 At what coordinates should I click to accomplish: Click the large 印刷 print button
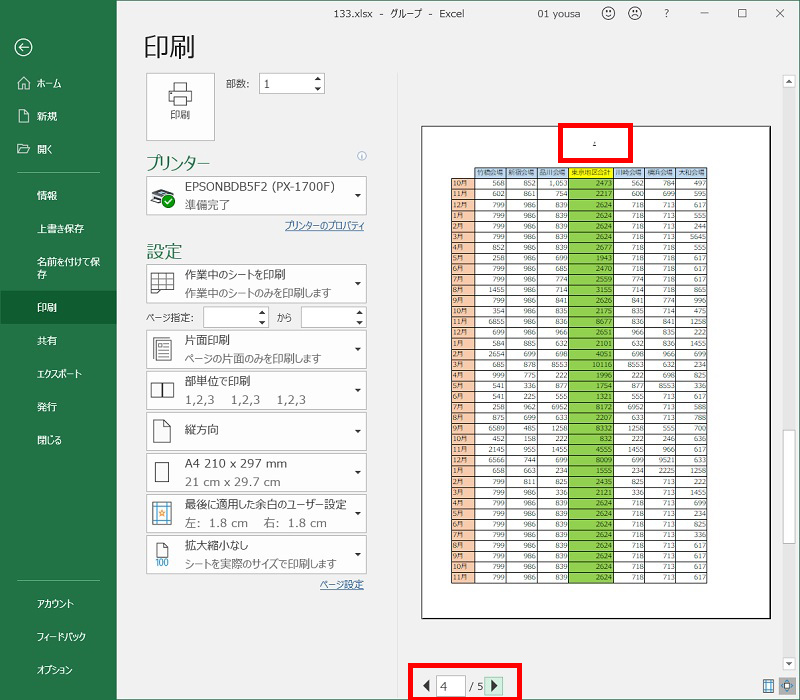[x=180, y=107]
